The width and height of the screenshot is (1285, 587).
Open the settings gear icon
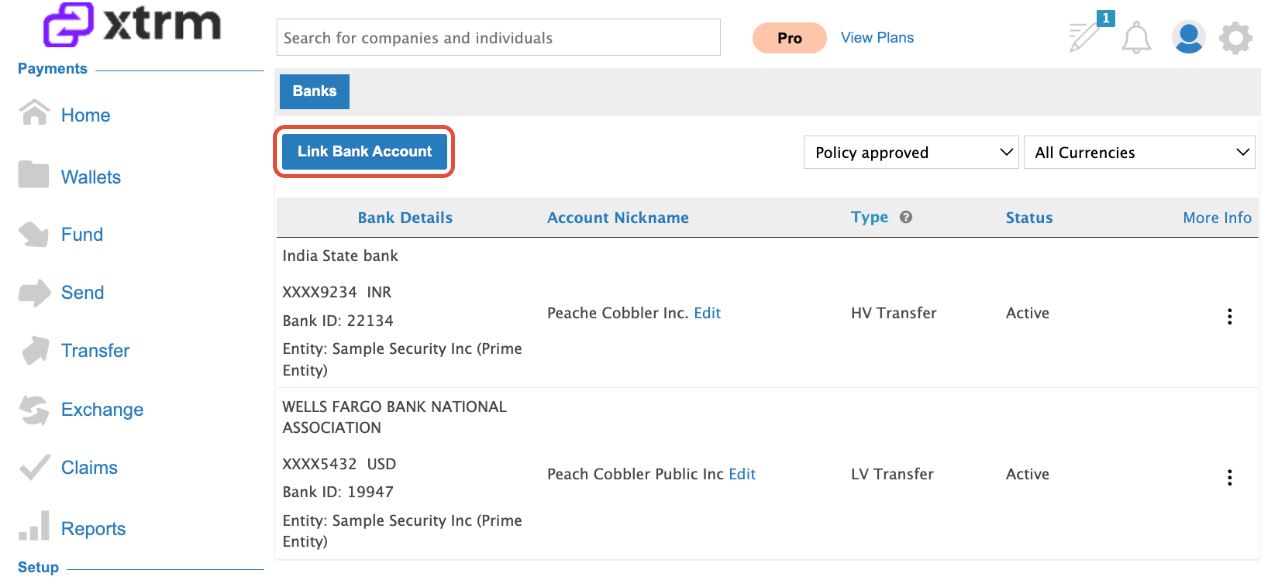(x=1236, y=39)
